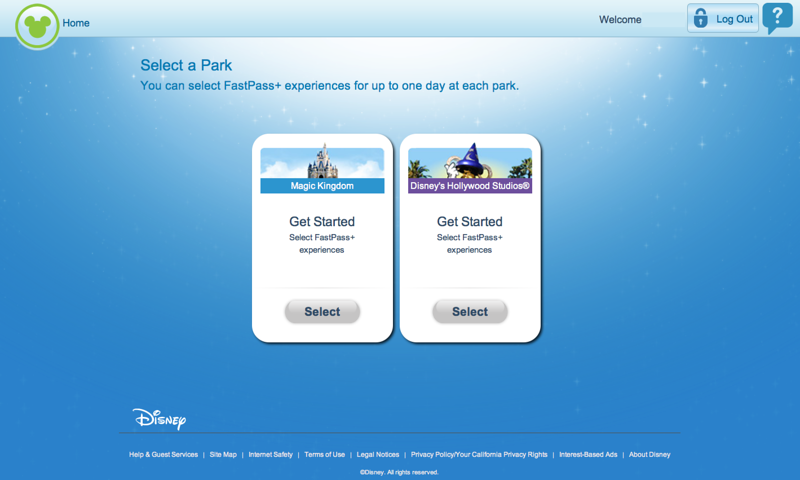Click the Disney logo in the footer
This screenshot has height=480, width=800.
(159, 418)
